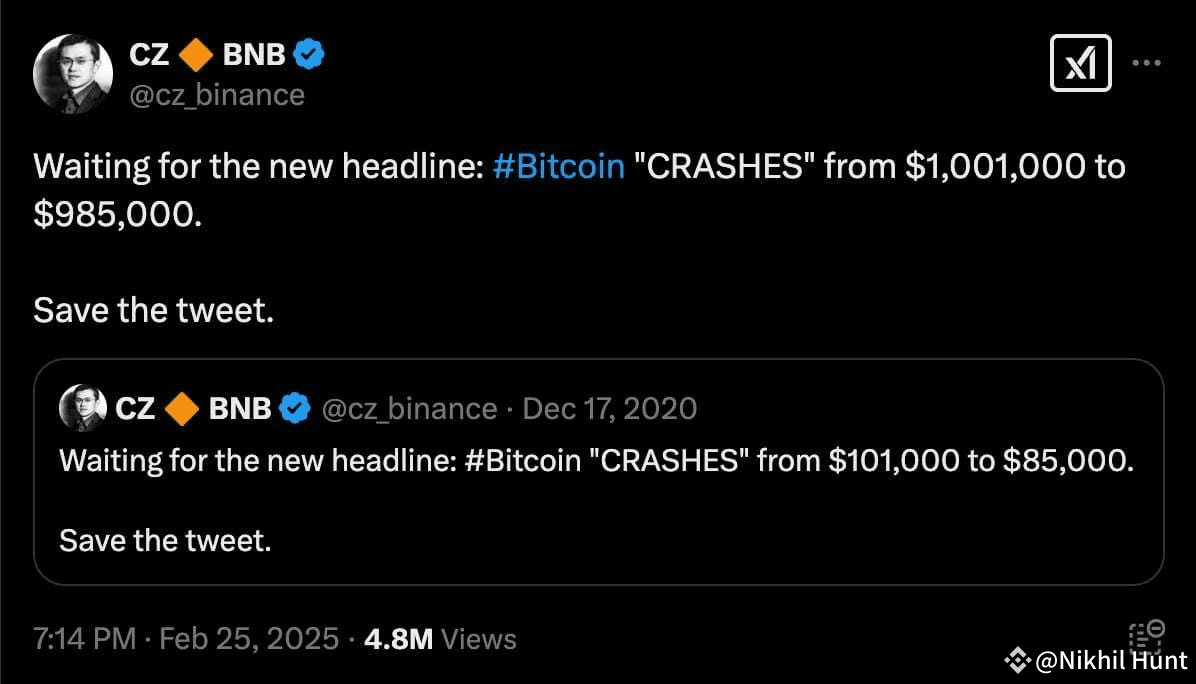The image size is (1196, 684).
Task: Open the #Bitcoin hashtag link
Action: (x=558, y=166)
